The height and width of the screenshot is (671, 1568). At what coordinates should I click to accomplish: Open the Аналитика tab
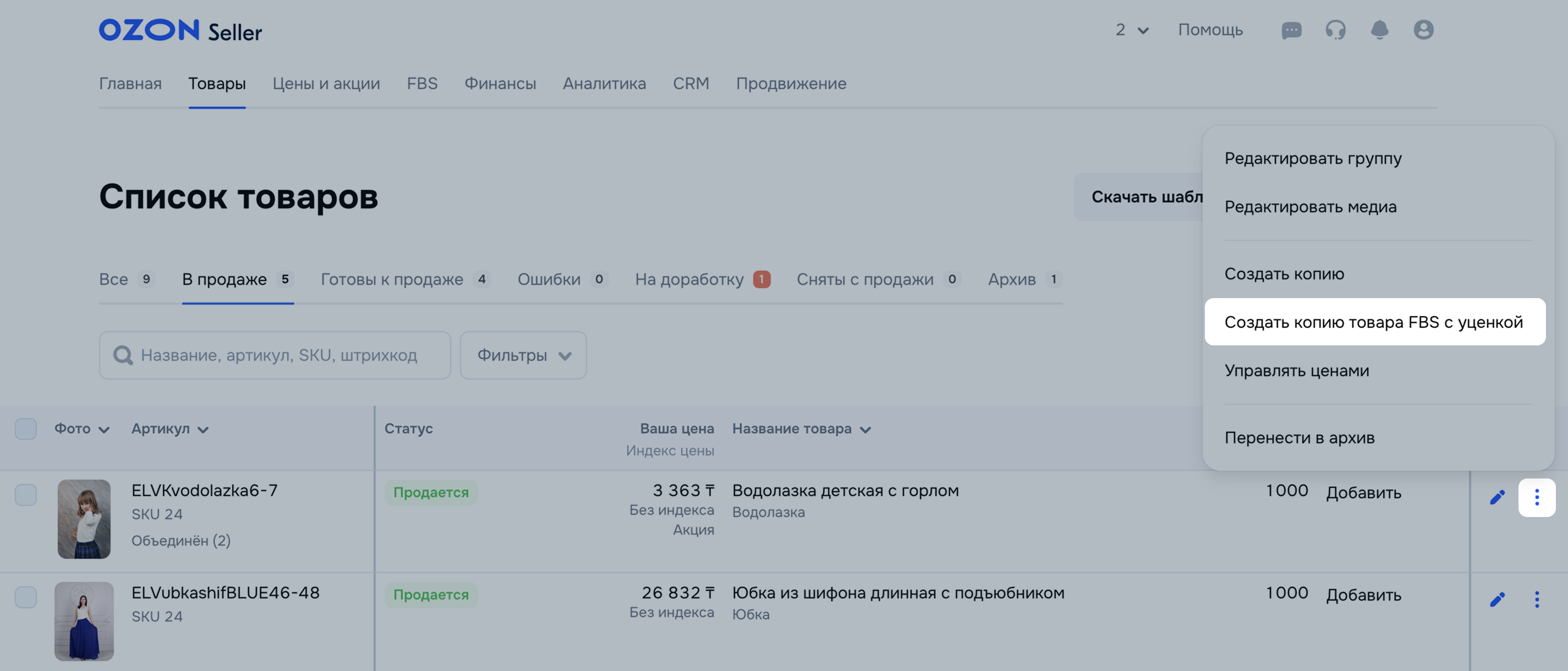(604, 84)
